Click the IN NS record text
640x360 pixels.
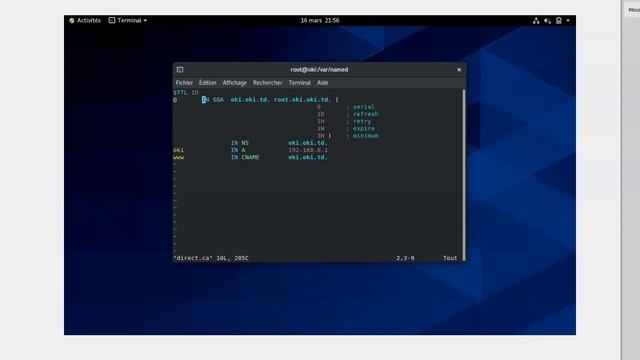[240, 143]
